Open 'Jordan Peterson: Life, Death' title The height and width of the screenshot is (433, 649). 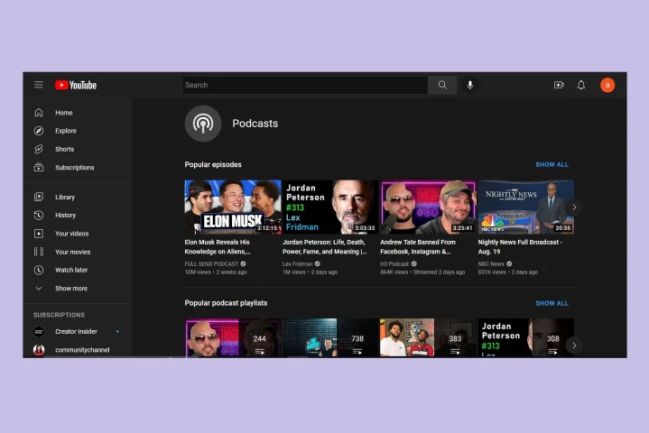324,247
